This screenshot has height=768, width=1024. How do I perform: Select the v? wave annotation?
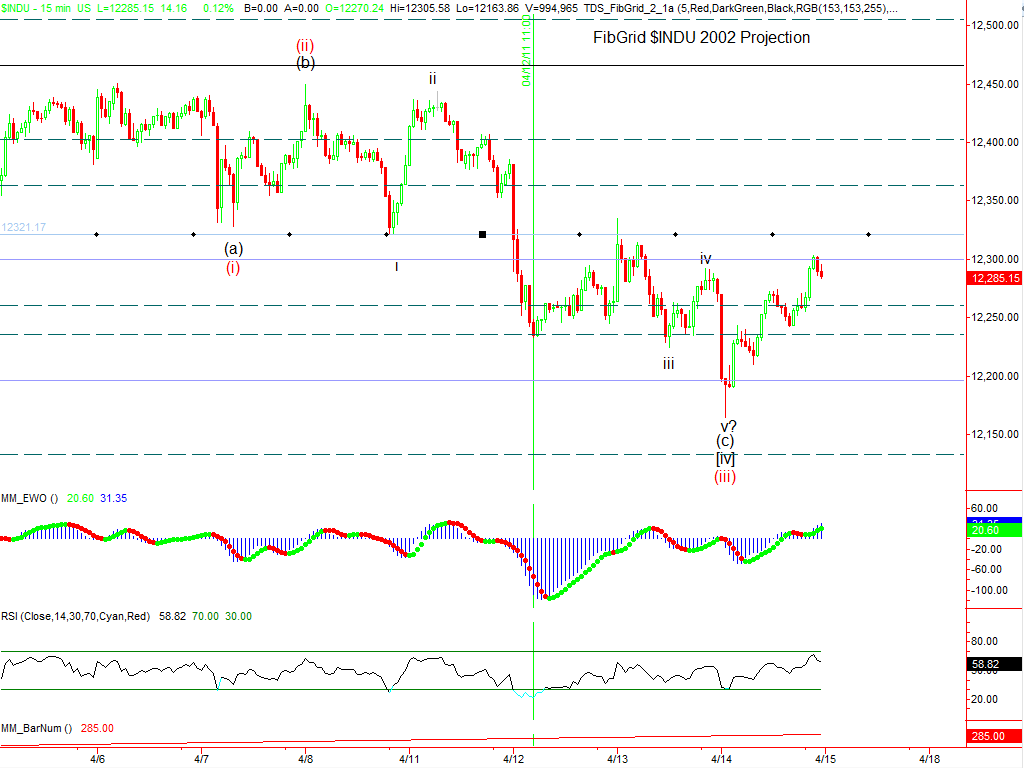(x=729, y=425)
